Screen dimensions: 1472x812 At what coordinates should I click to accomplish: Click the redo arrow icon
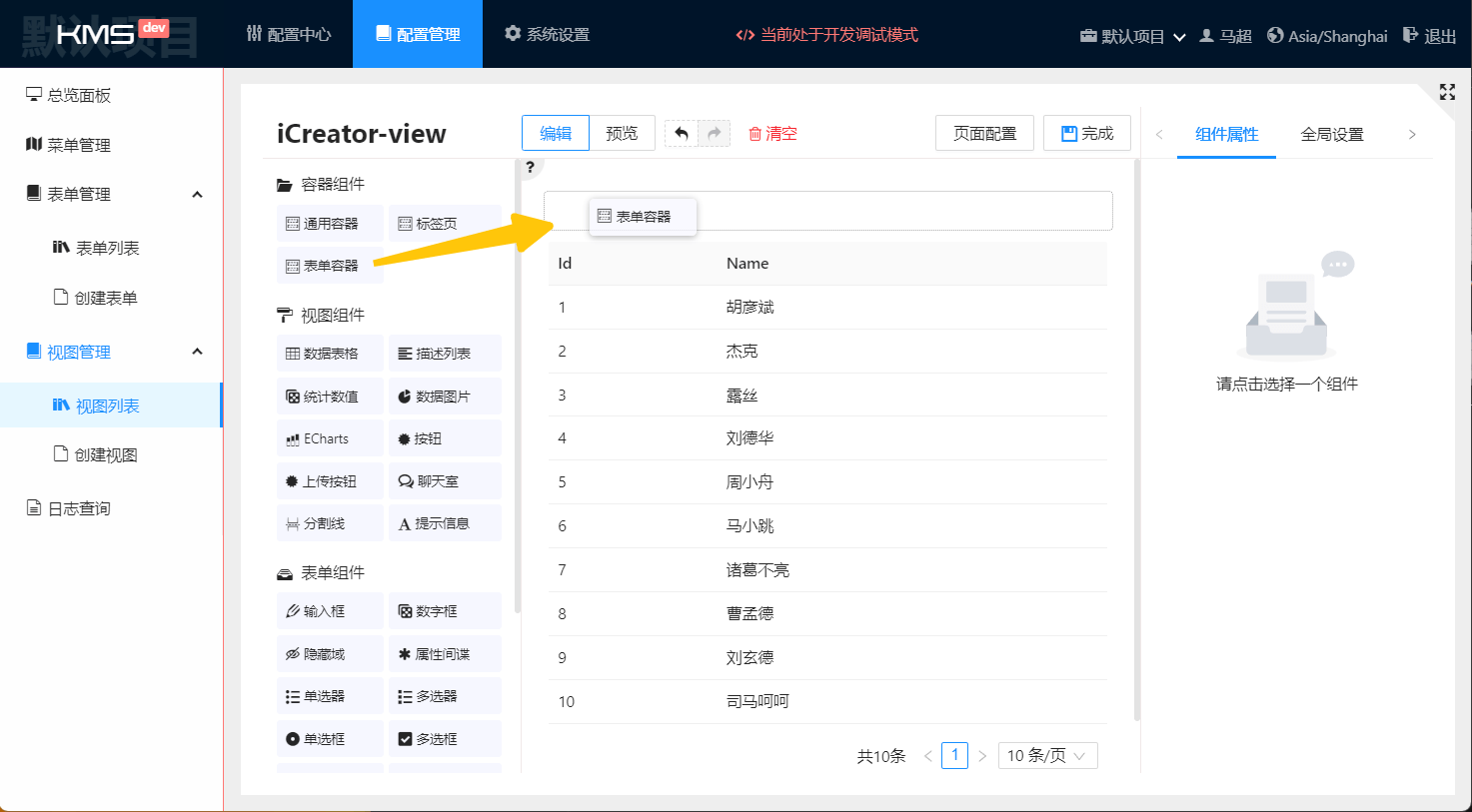(x=714, y=134)
